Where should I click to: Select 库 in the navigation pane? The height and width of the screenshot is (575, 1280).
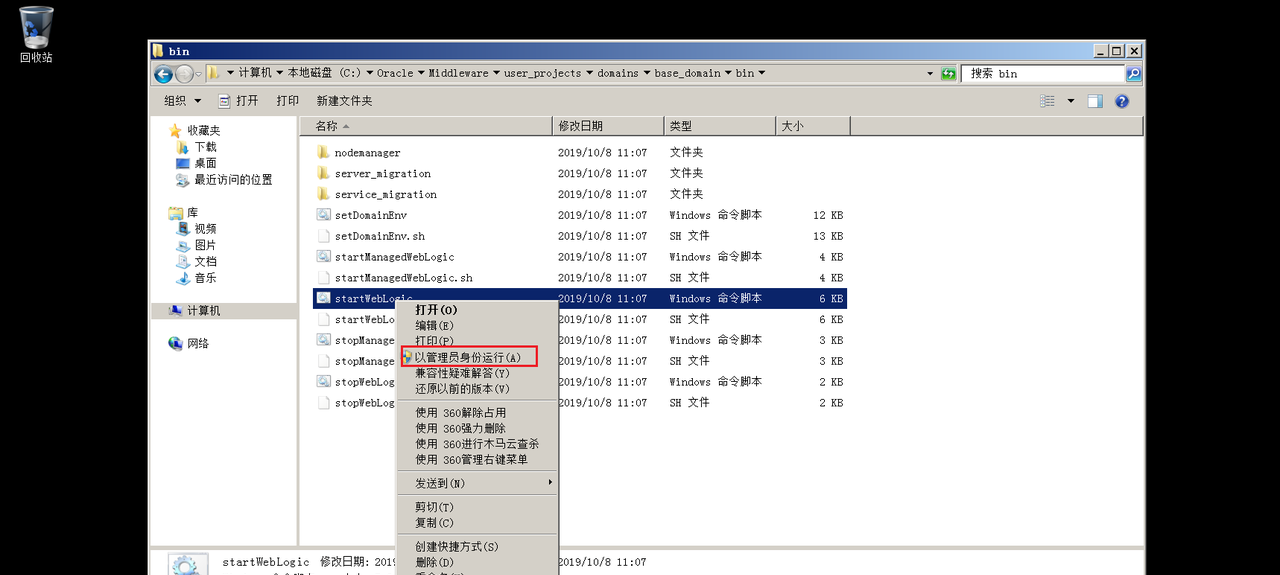click(193, 213)
